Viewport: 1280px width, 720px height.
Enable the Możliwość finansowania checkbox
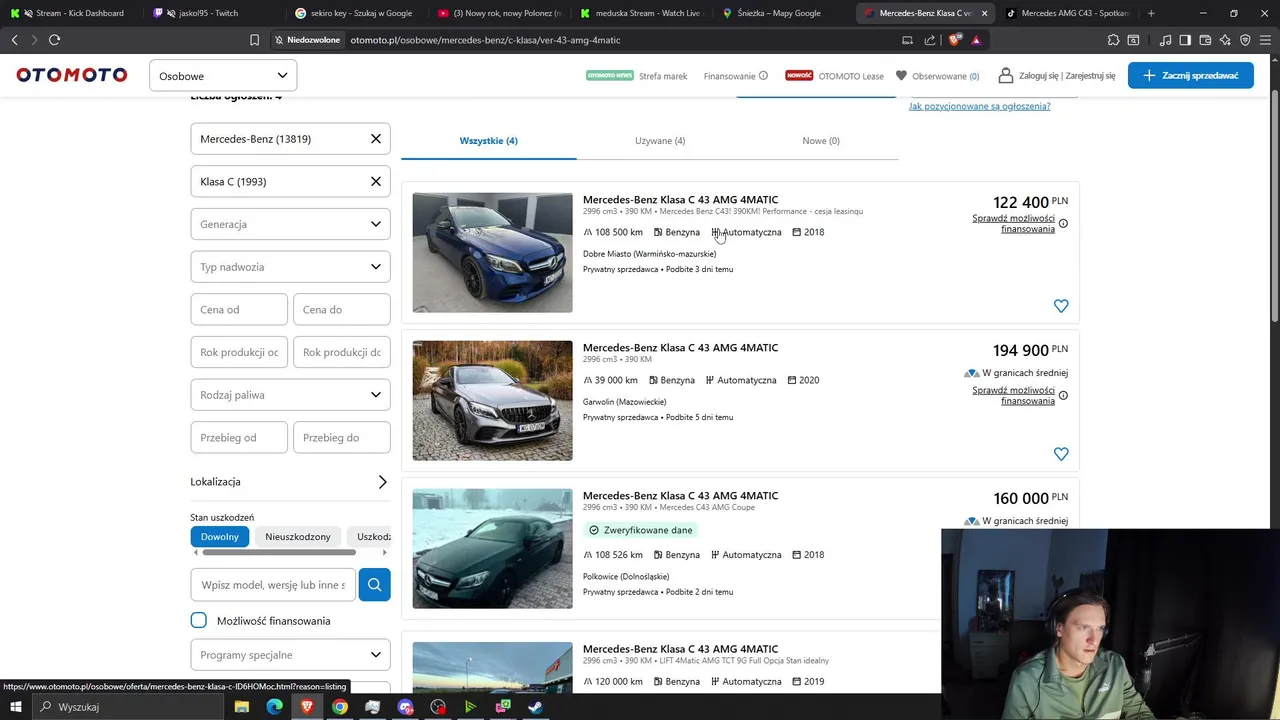pyautogui.click(x=199, y=621)
